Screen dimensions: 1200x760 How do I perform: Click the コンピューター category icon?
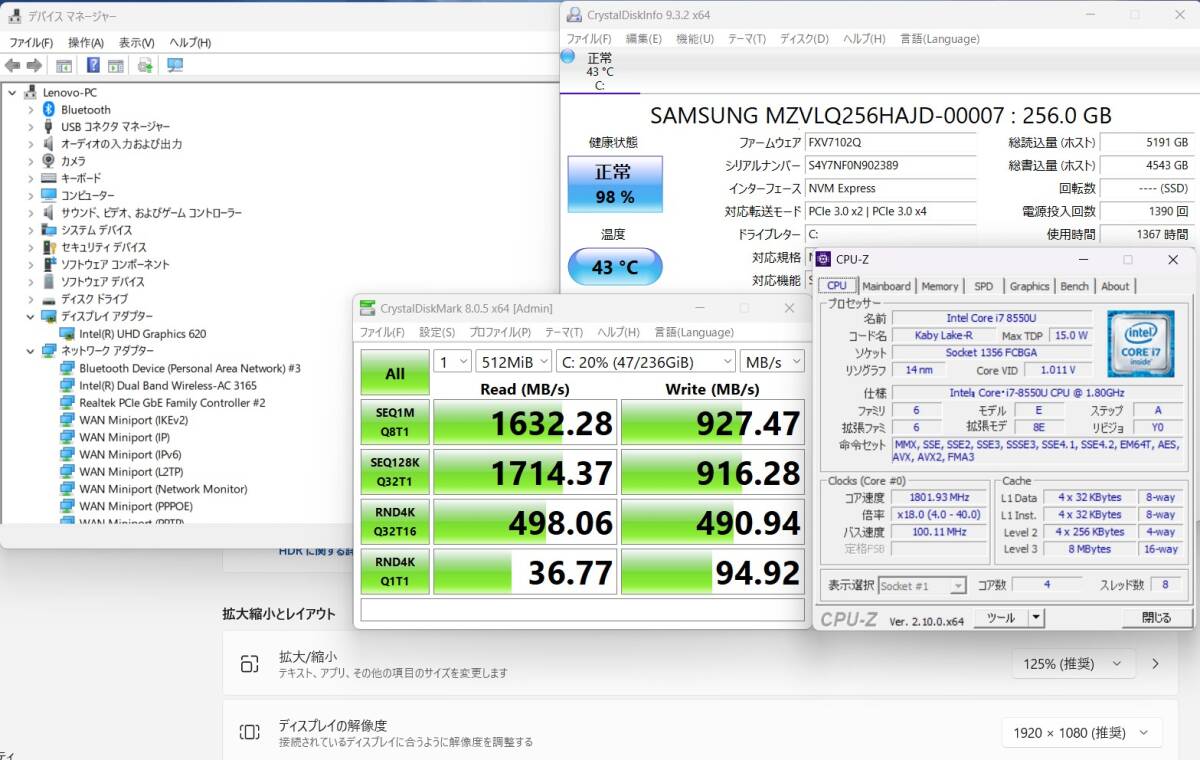[49, 195]
